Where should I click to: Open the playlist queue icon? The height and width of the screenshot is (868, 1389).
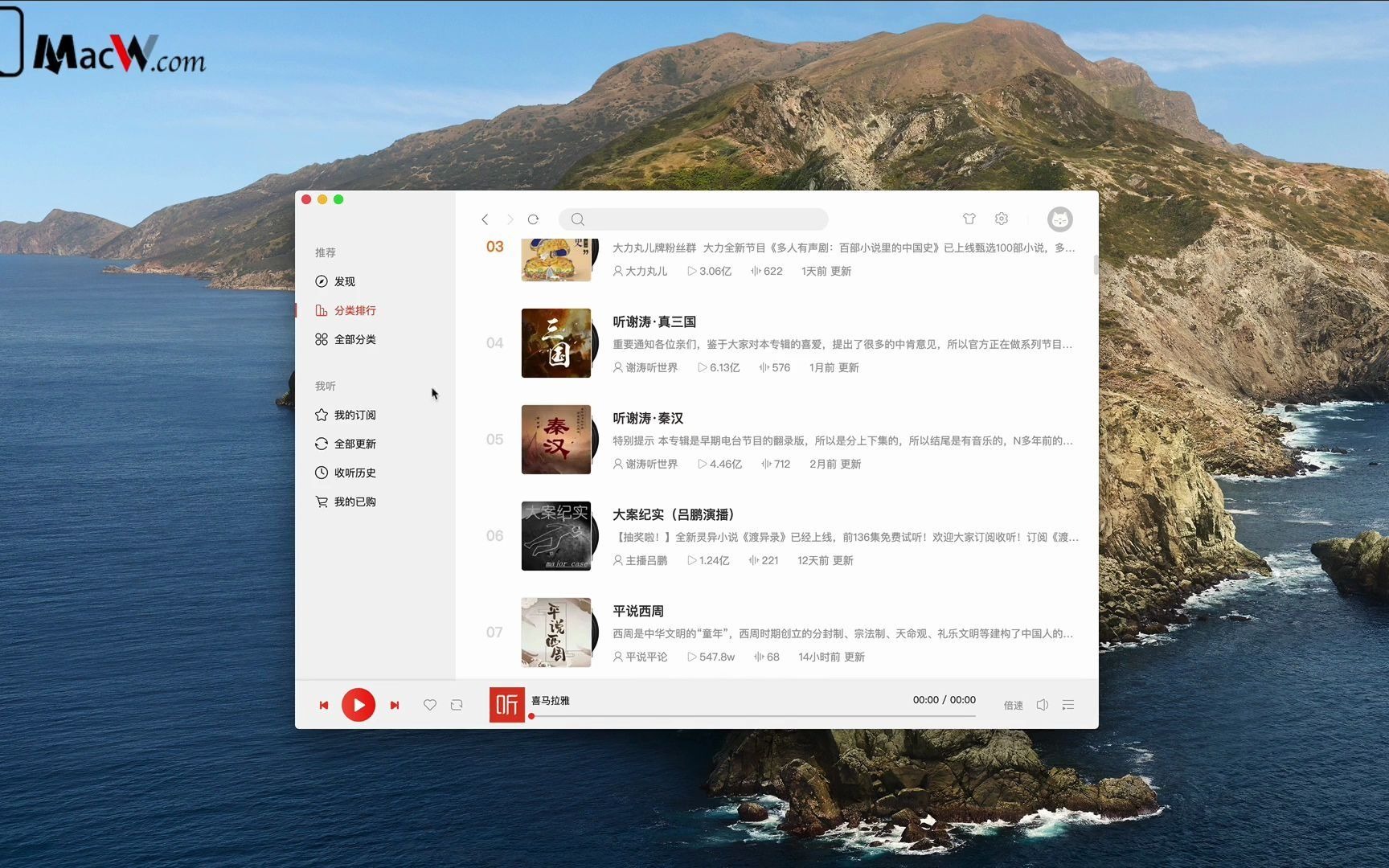[1068, 705]
